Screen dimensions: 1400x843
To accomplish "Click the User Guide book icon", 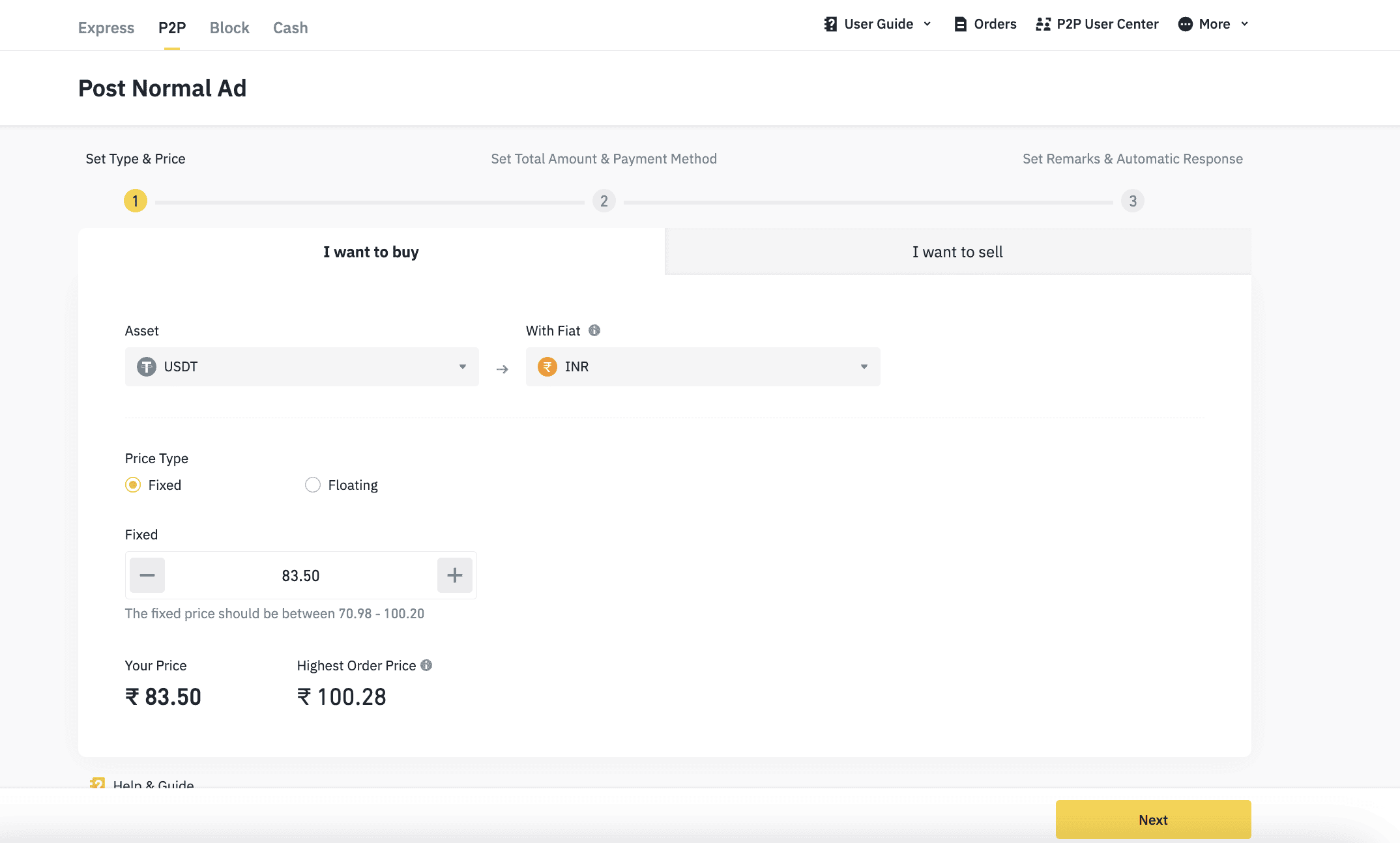I will [x=830, y=24].
